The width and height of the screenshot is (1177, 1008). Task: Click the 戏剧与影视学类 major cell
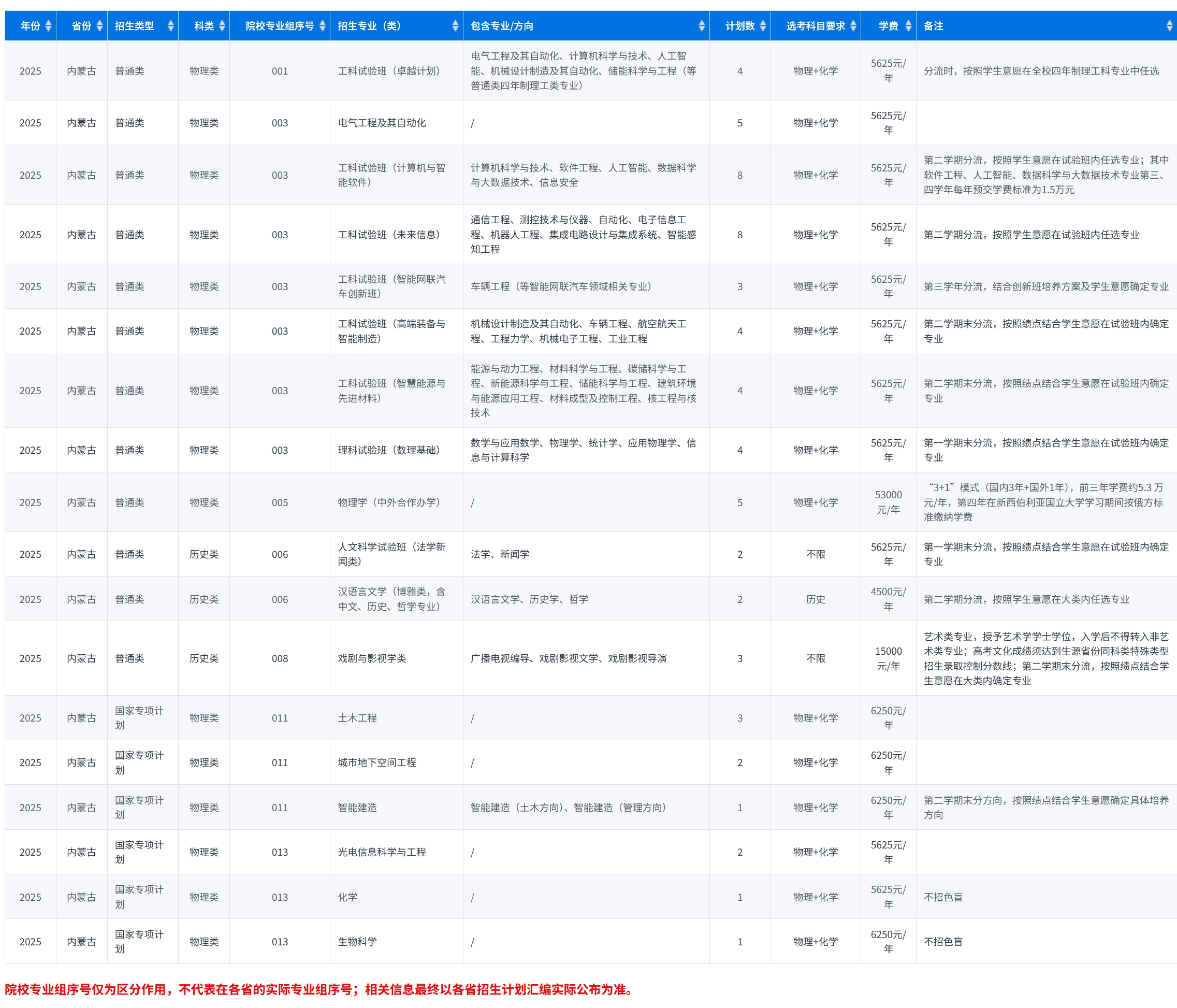point(372,658)
